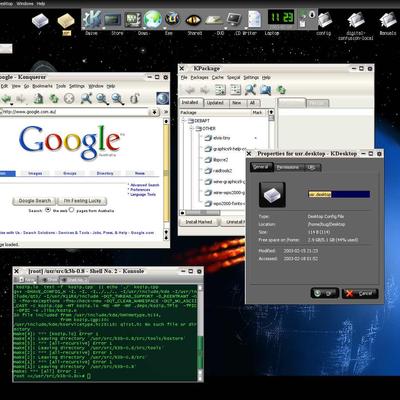Viewport: 400px width, 400px height.
Task: Click the green digital clock in panel
Action: tap(281, 17)
